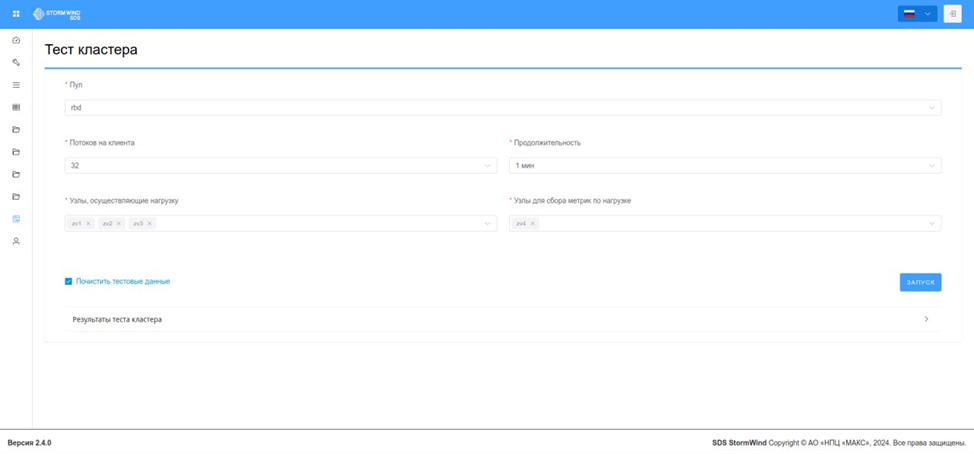Click the Почистить тестовые данные label
This screenshot has width=974, height=454.
(123, 281)
